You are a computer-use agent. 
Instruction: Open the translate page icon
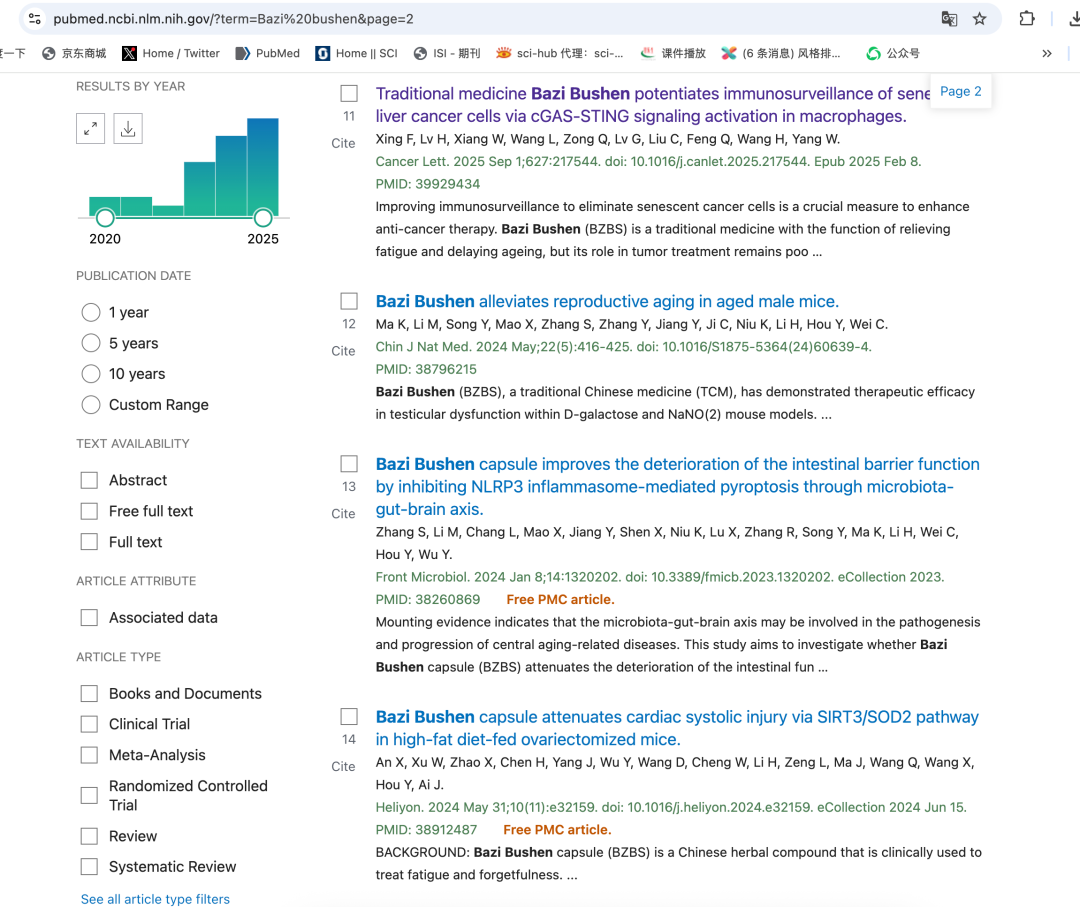pyautogui.click(x=949, y=19)
